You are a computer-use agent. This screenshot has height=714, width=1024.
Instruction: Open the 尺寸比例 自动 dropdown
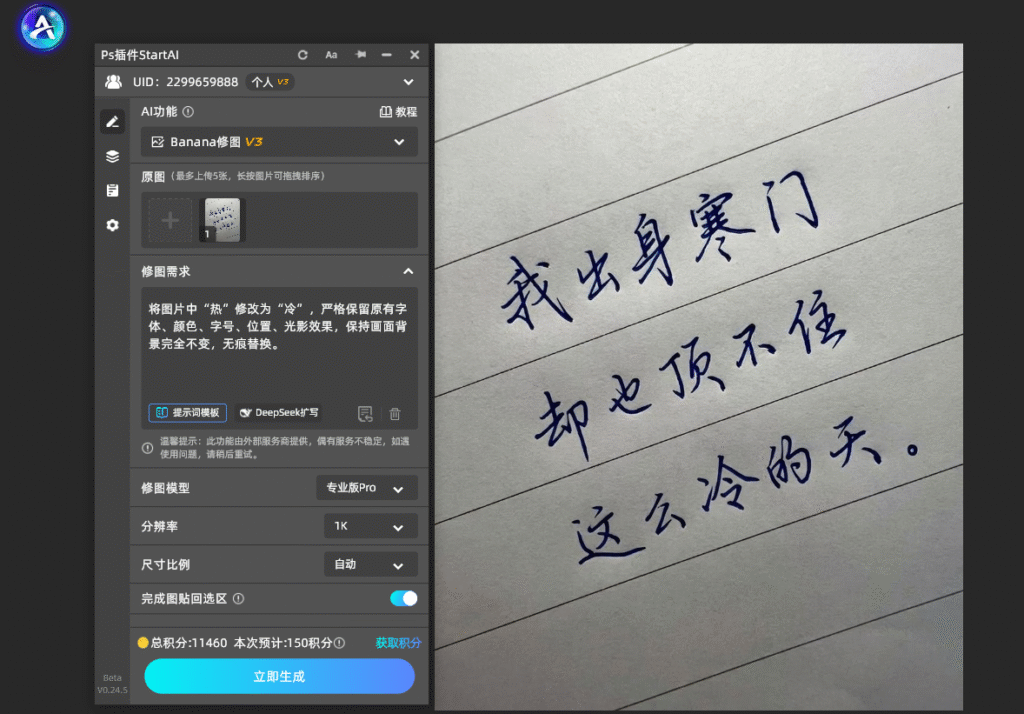(x=370, y=564)
